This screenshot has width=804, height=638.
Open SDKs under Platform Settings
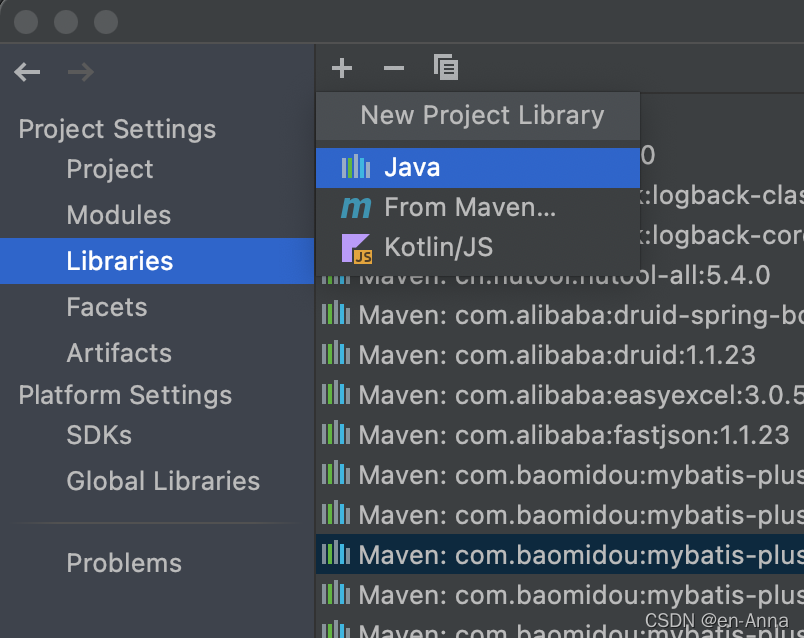[x=157, y=435]
